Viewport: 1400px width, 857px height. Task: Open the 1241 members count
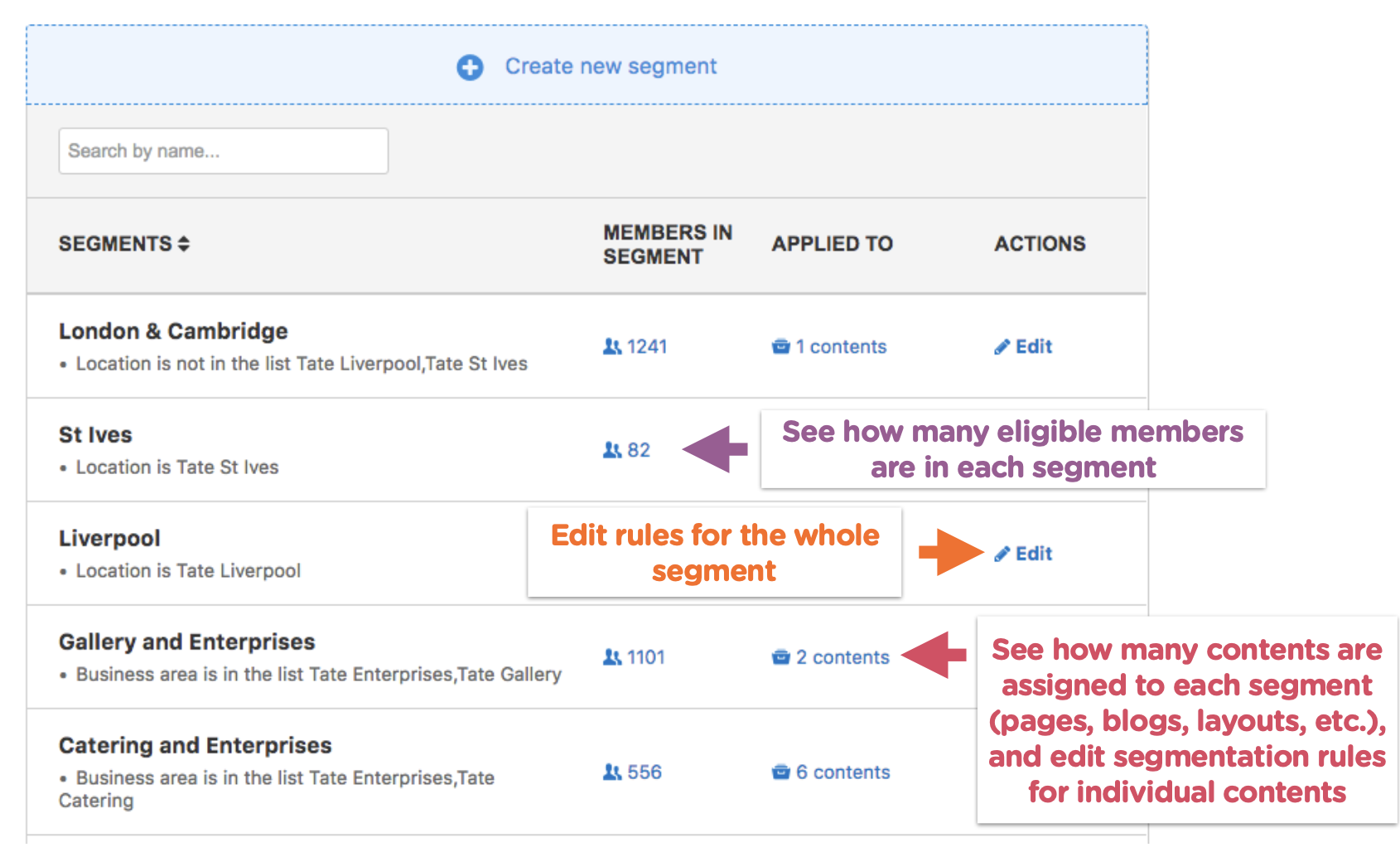click(647, 346)
